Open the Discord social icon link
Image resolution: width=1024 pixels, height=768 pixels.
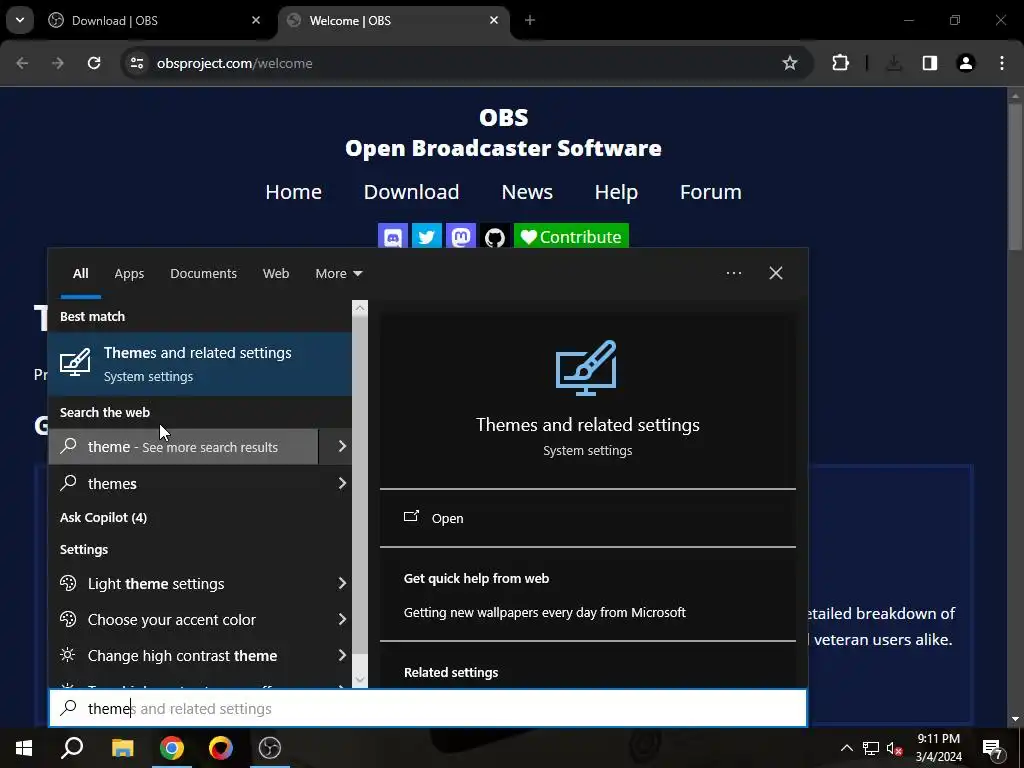click(392, 236)
